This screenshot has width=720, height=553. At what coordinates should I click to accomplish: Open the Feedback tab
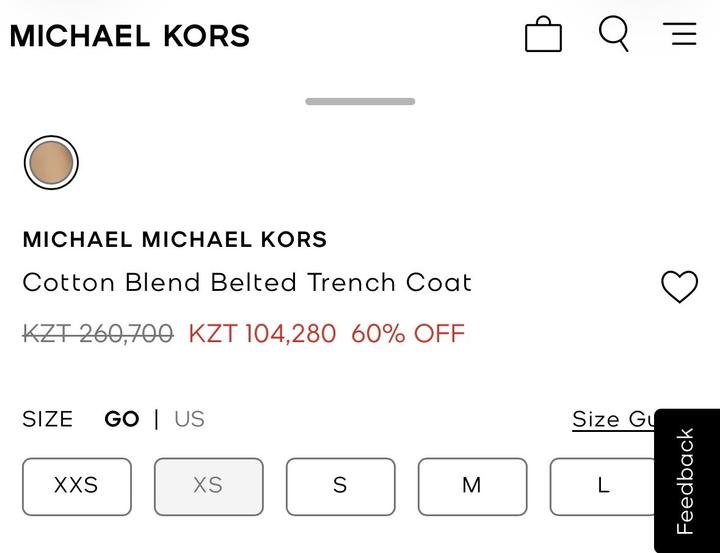[x=686, y=480]
